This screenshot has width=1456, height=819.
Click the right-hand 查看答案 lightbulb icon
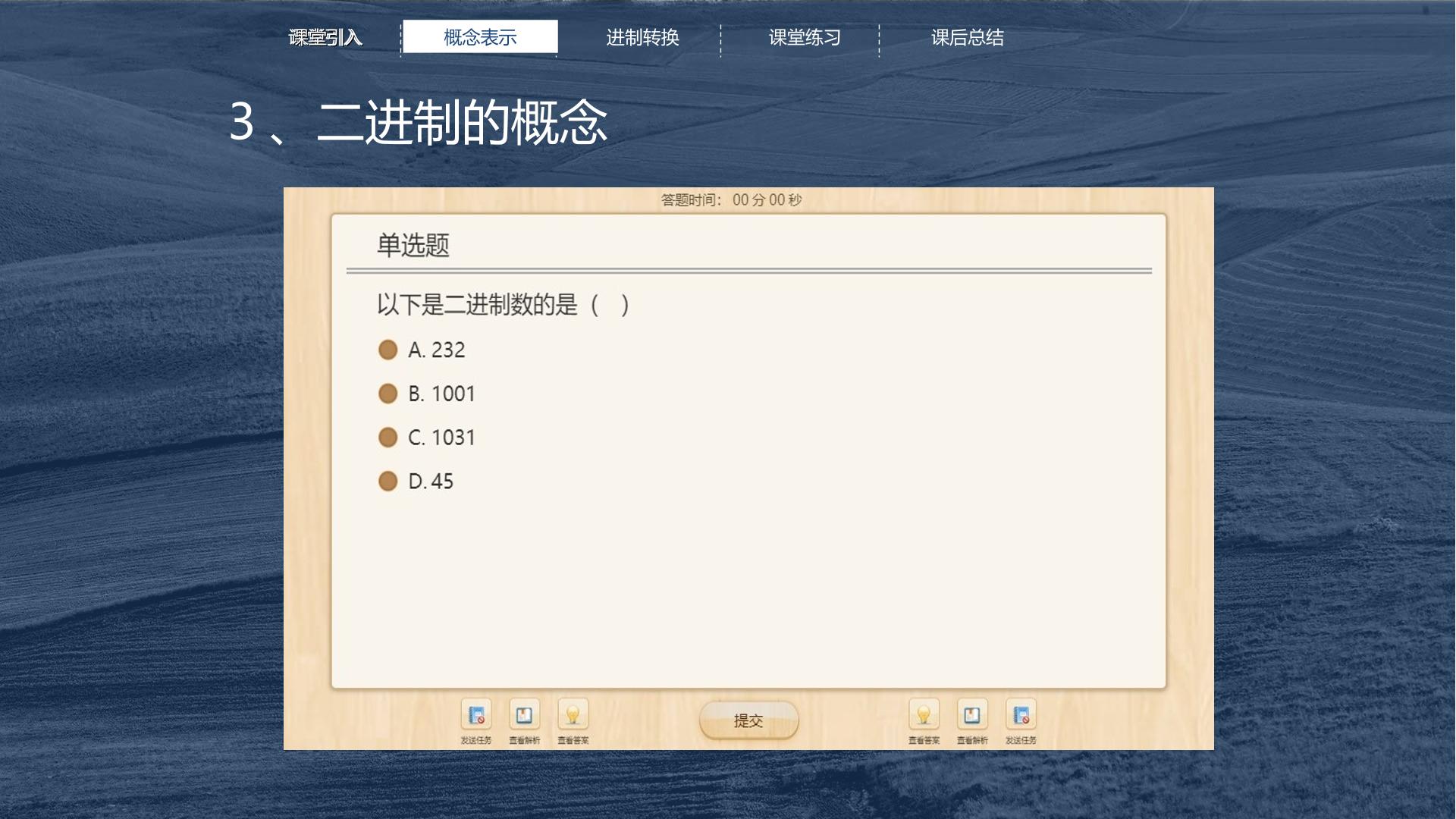pyautogui.click(x=924, y=715)
